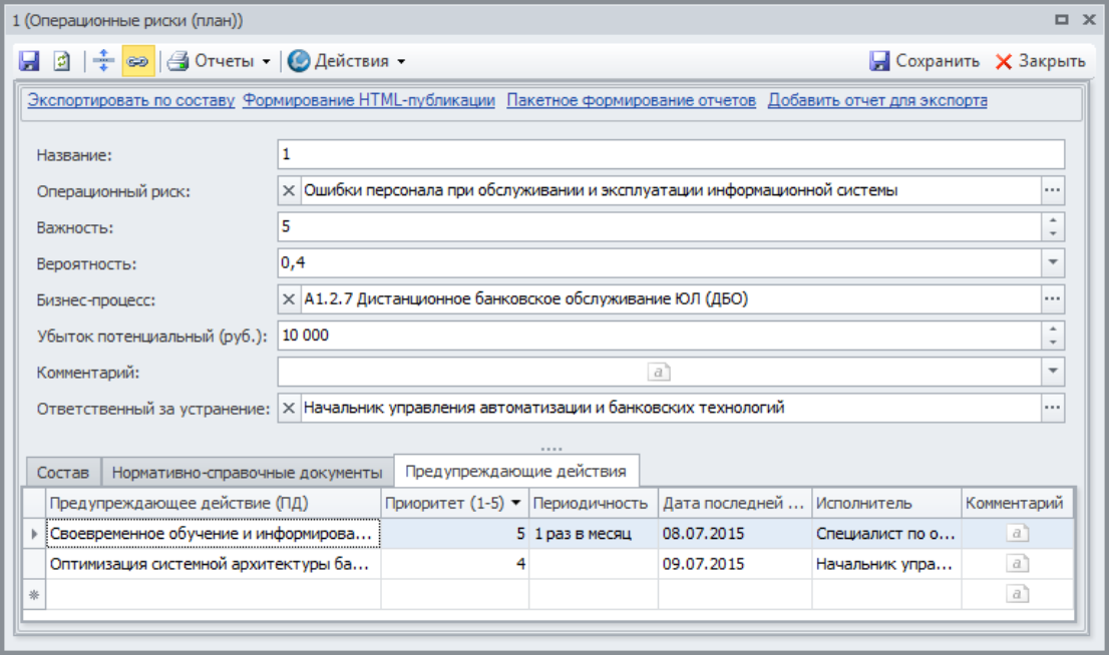1109x655 pixels.
Task: Click the Название input field
Action: 670,154
